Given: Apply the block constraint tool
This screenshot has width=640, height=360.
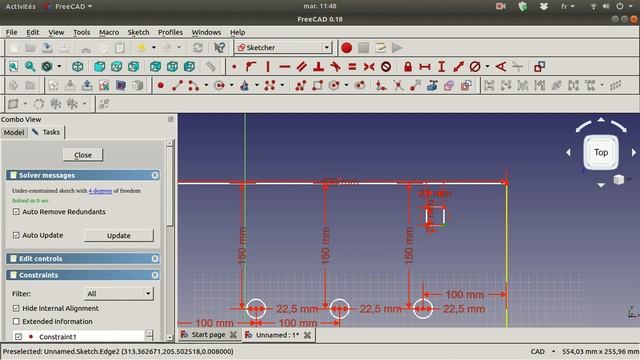Looking at the screenshot, I should 386,67.
